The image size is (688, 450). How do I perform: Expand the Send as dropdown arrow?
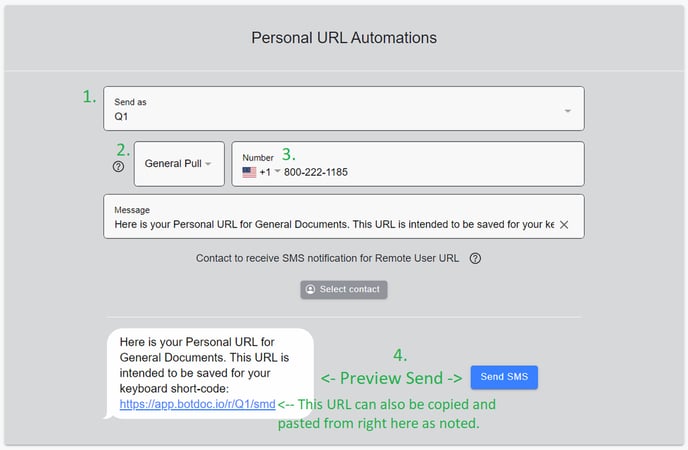[568, 111]
